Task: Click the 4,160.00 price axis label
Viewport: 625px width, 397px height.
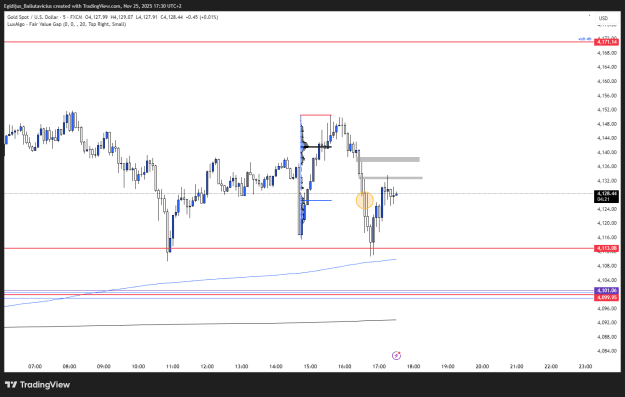Action: pyautogui.click(x=607, y=81)
